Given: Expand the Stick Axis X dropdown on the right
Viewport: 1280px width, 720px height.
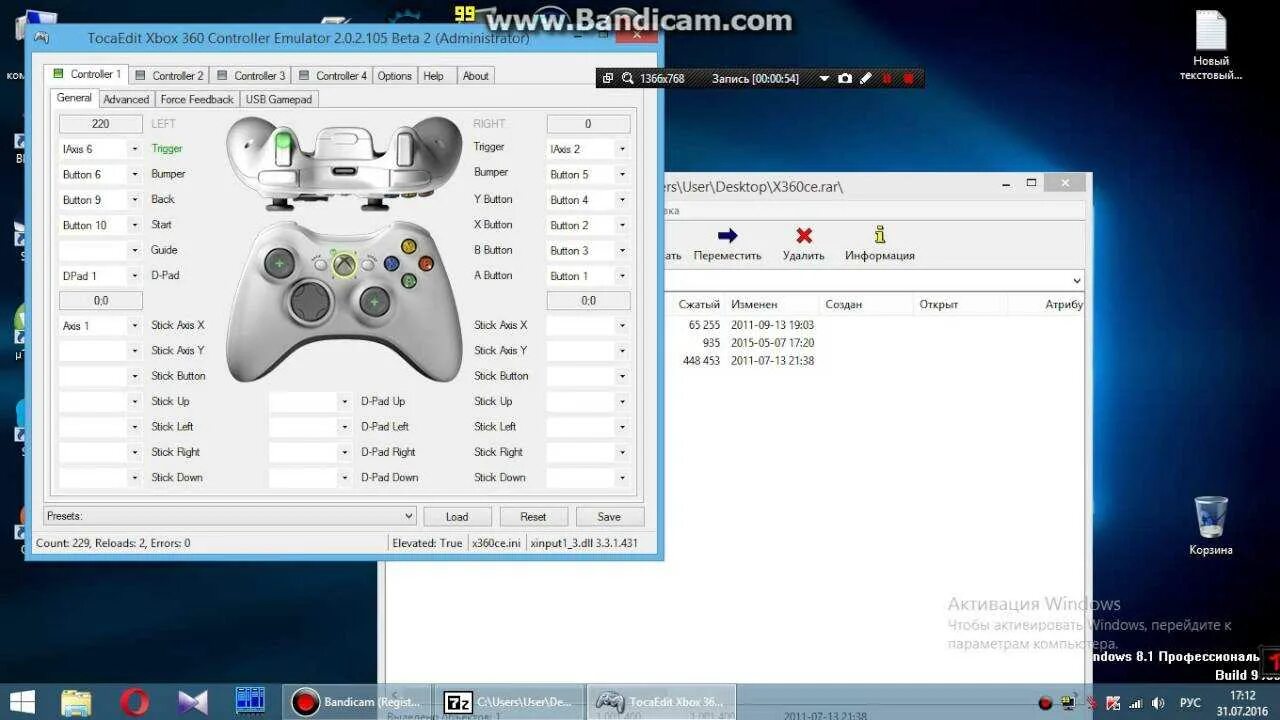Looking at the screenshot, I should click(x=622, y=324).
